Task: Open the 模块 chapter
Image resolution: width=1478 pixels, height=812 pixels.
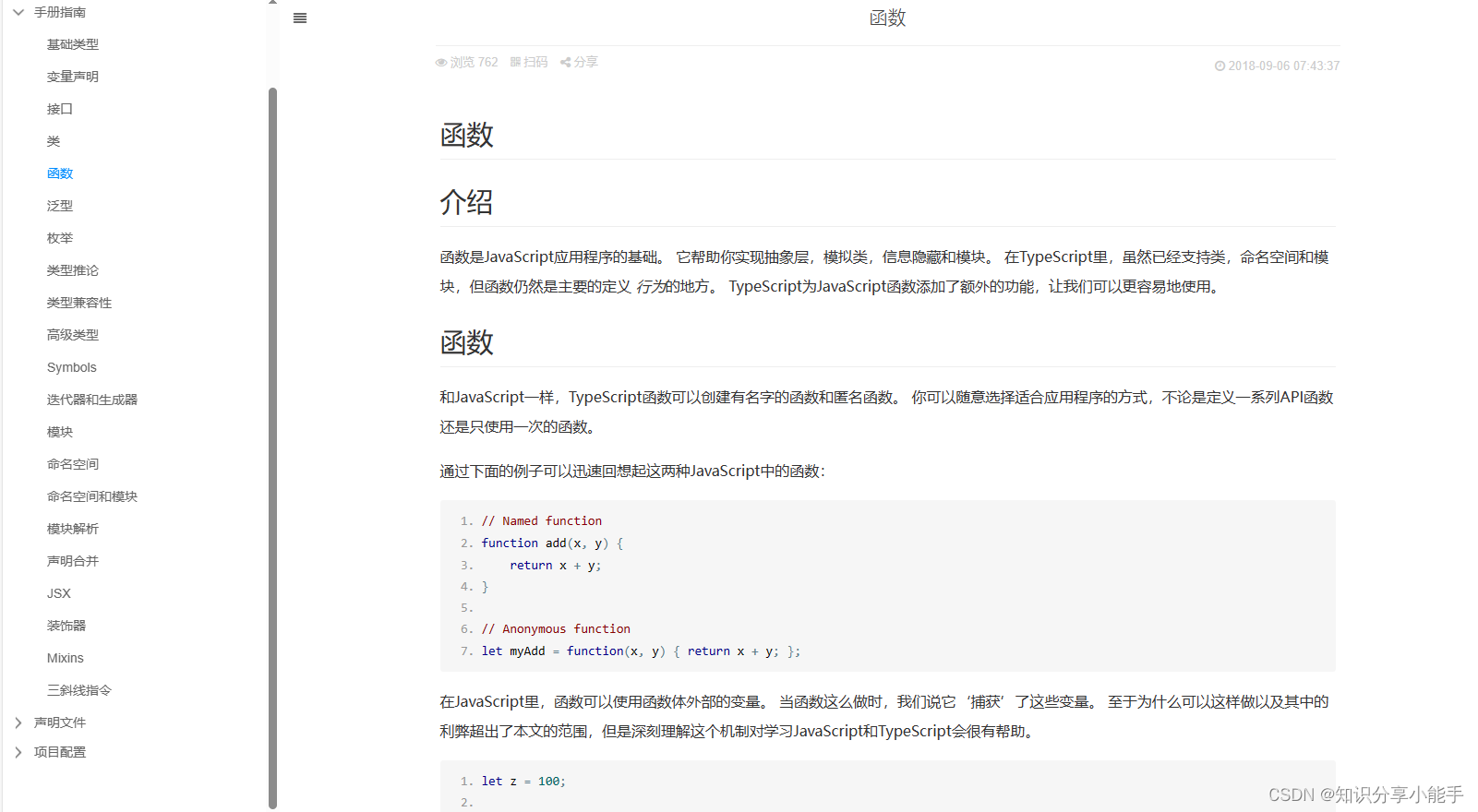Action: (x=60, y=432)
